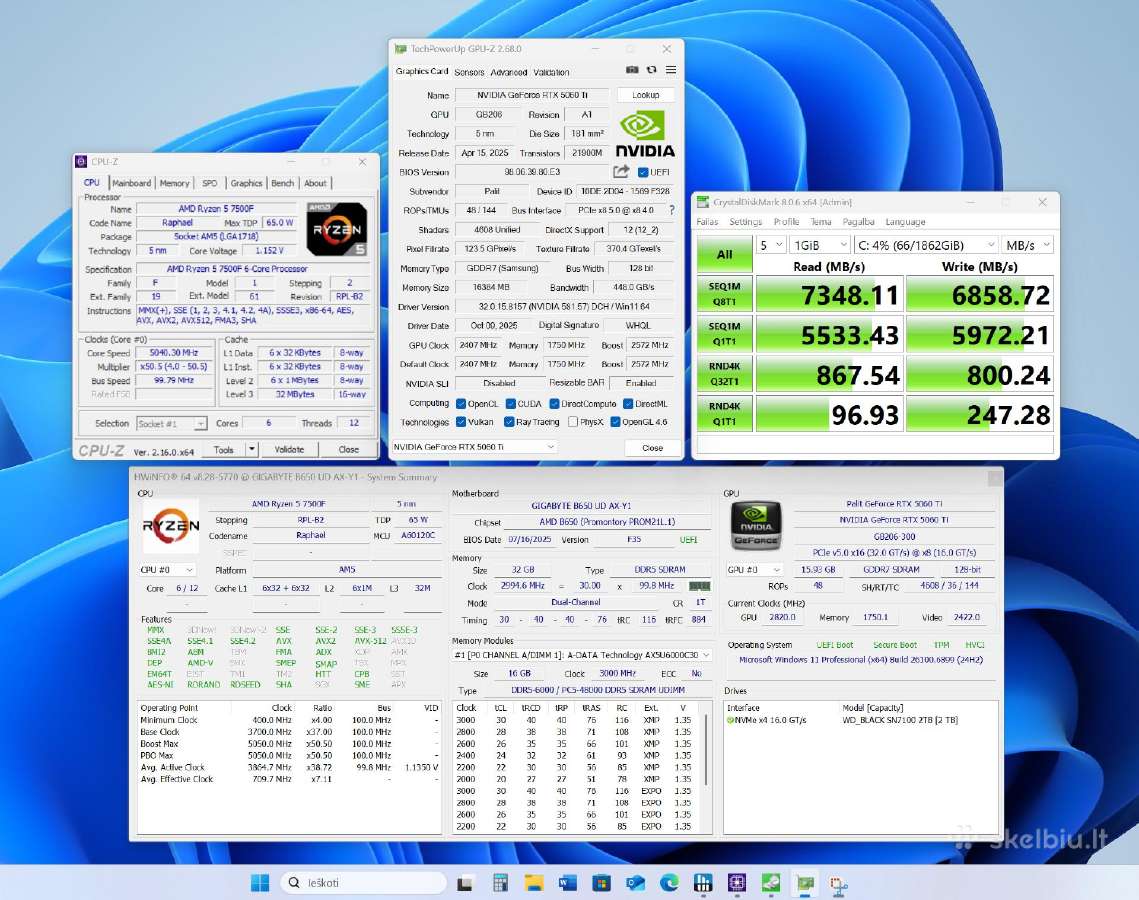The image size is (1139, 900).
Task: Switch to HWiNFO via its taskbar icon
Action: coord(702,883)
